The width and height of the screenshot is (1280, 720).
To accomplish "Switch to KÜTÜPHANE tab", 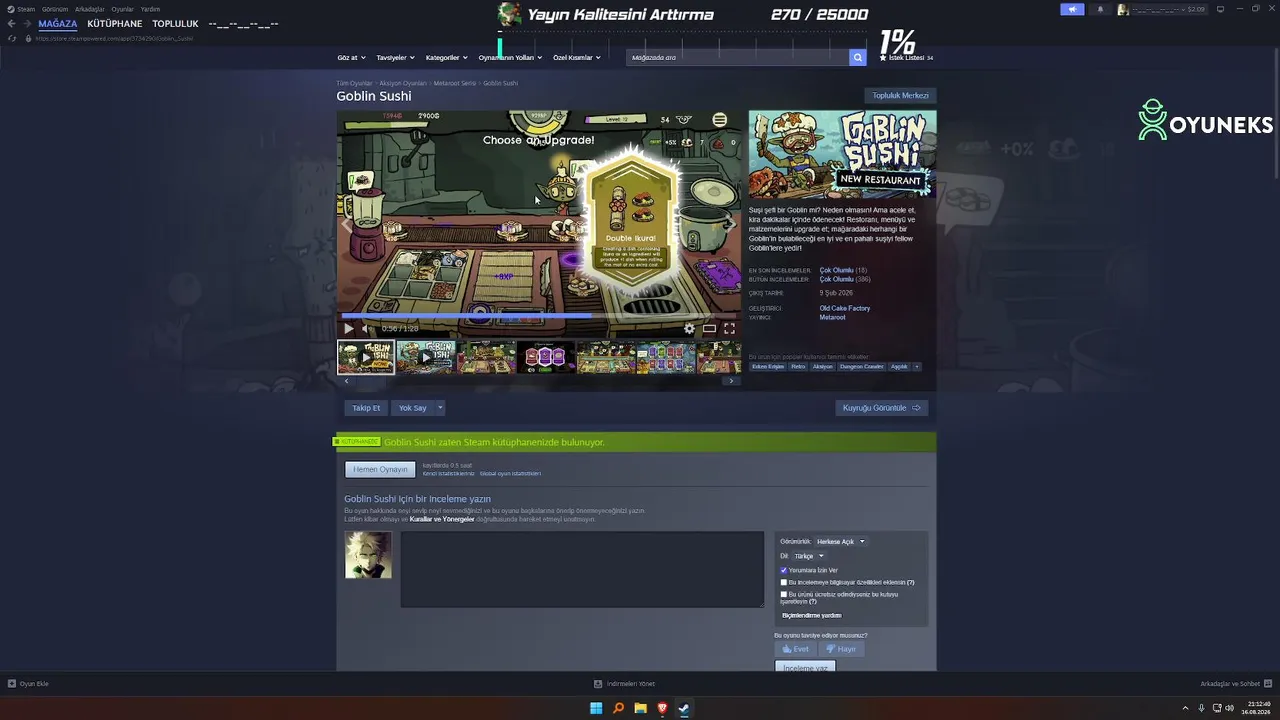I will (x=115, y=24).
